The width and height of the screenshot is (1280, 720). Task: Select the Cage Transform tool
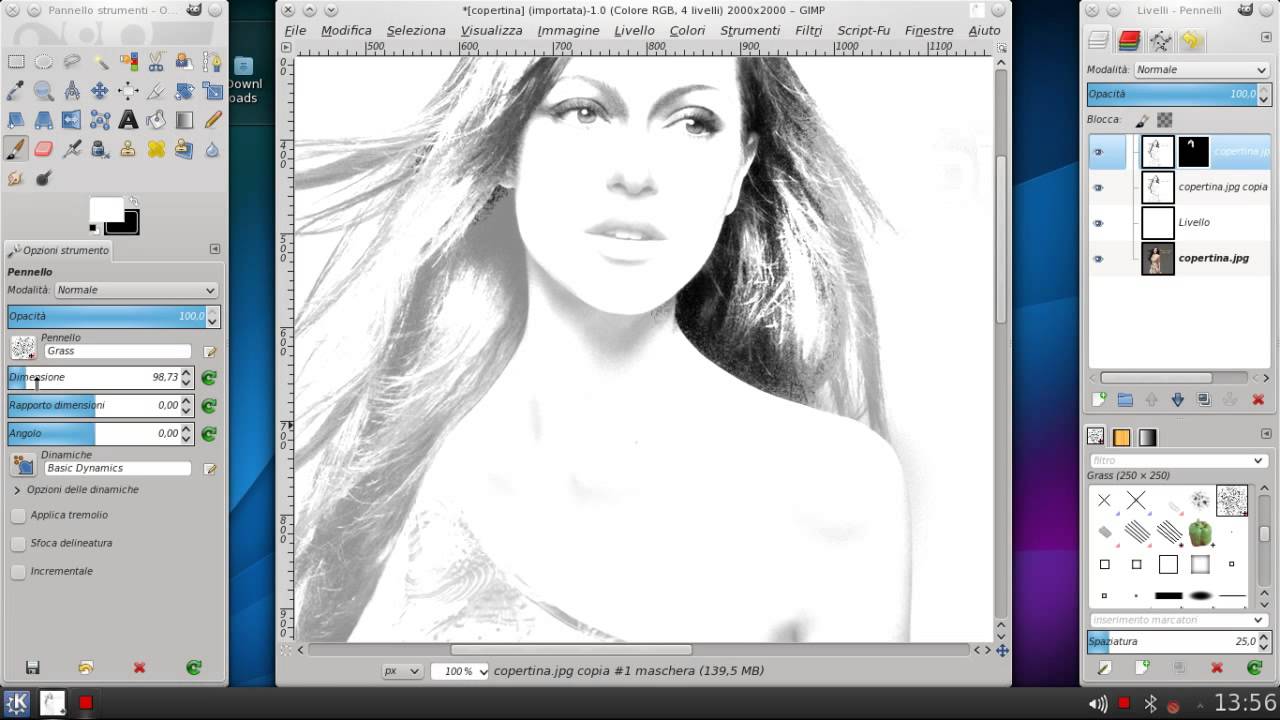[x=100, y=120]
